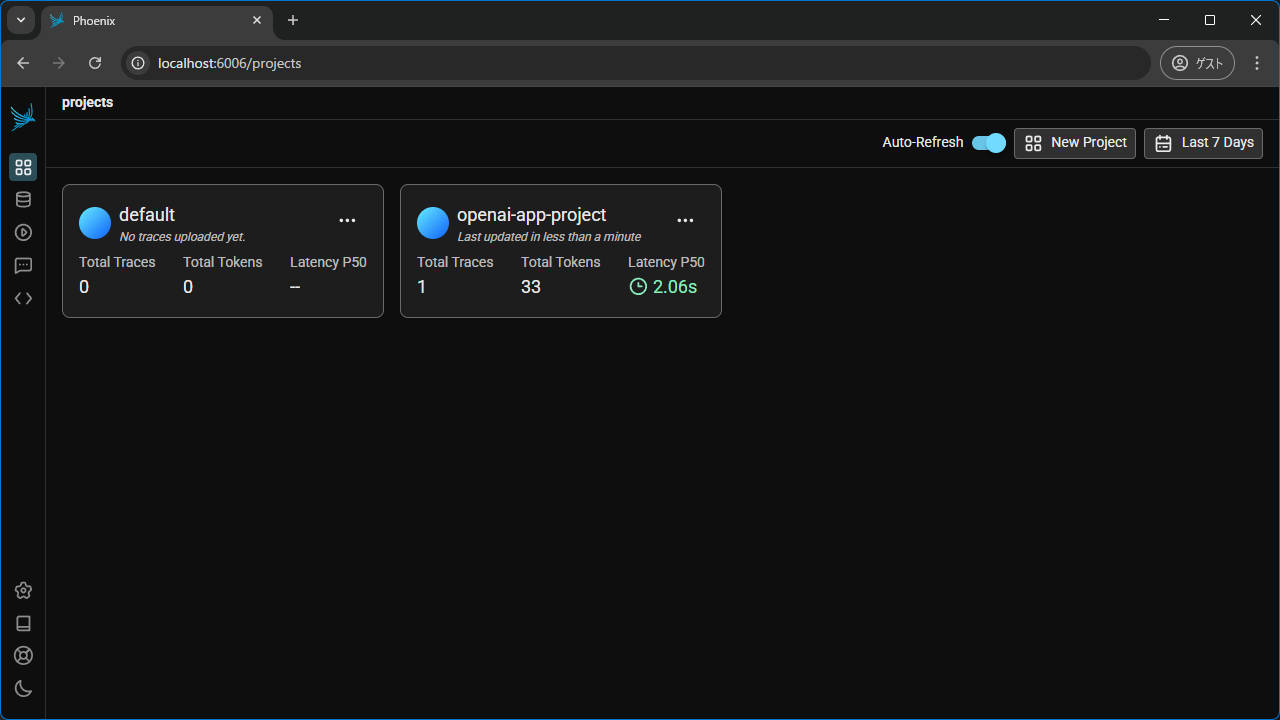
Task: Click the default project's blue gradient circle
Action: (x=95, y=223)
